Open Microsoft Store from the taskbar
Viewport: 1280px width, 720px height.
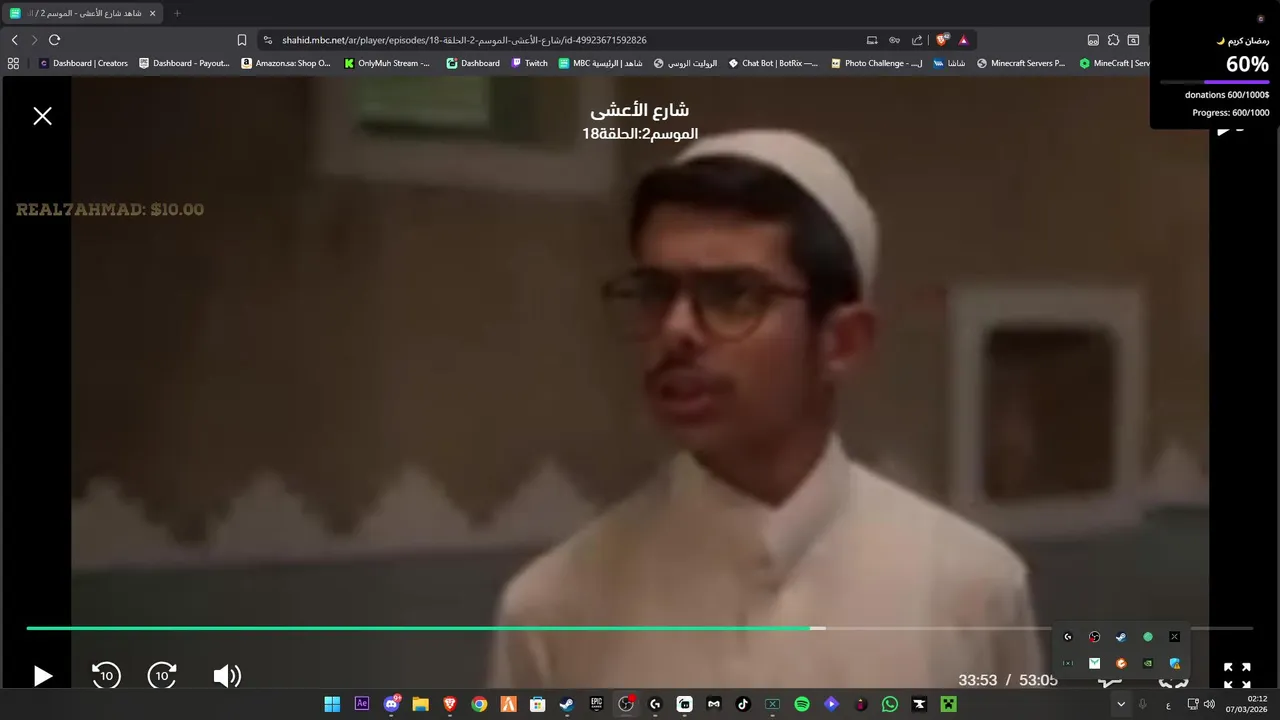point(538,704)
